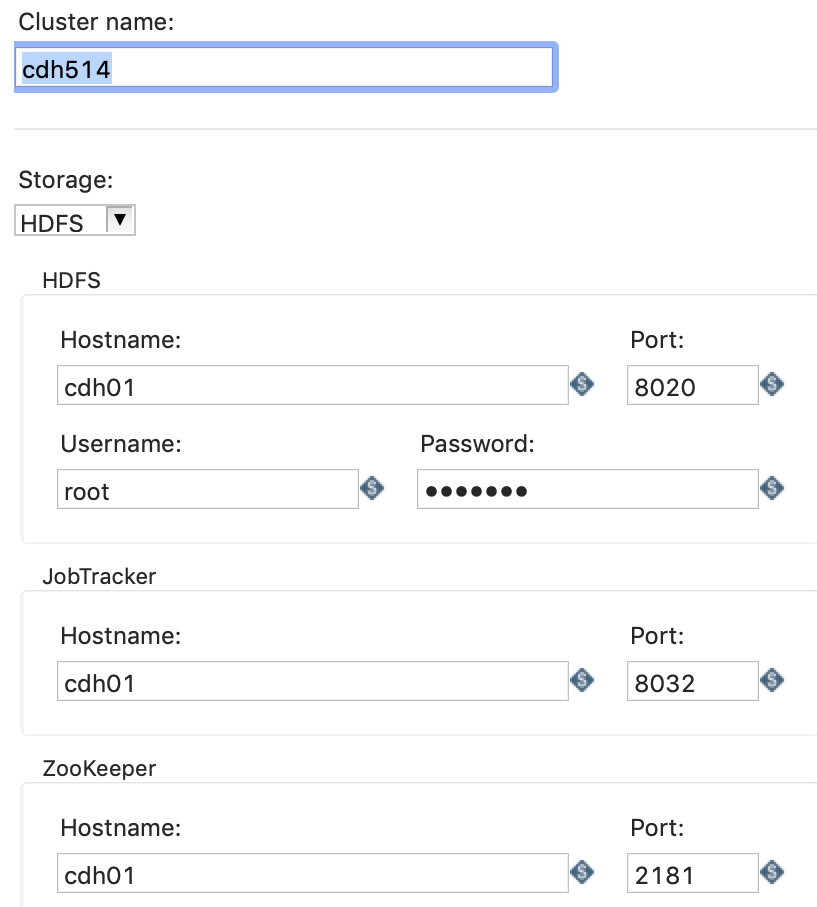The height and width of the screenshot is (907, 817).
Task: Click the ZooKeeper Port field showing 2181
Action: tap(692, 873)
